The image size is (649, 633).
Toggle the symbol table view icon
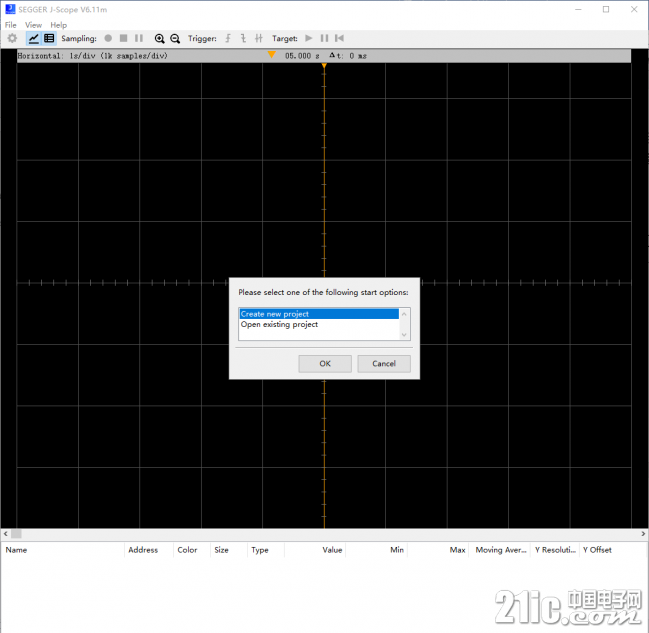pos(49,39)
